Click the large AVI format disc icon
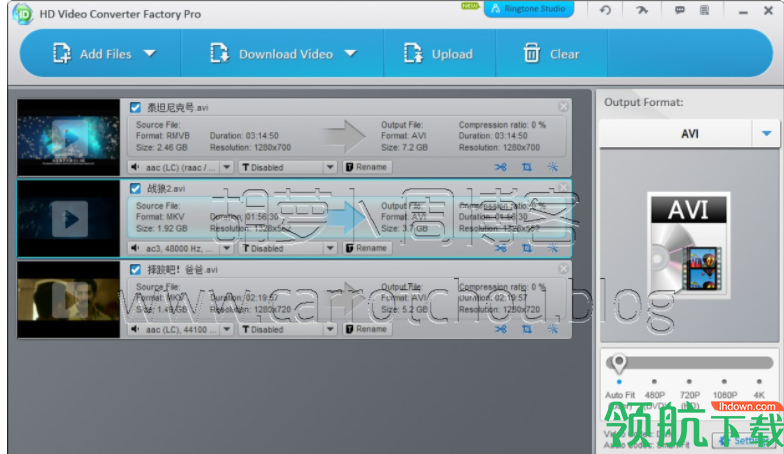This screenshot has height=454, width=784. (688, 244)
